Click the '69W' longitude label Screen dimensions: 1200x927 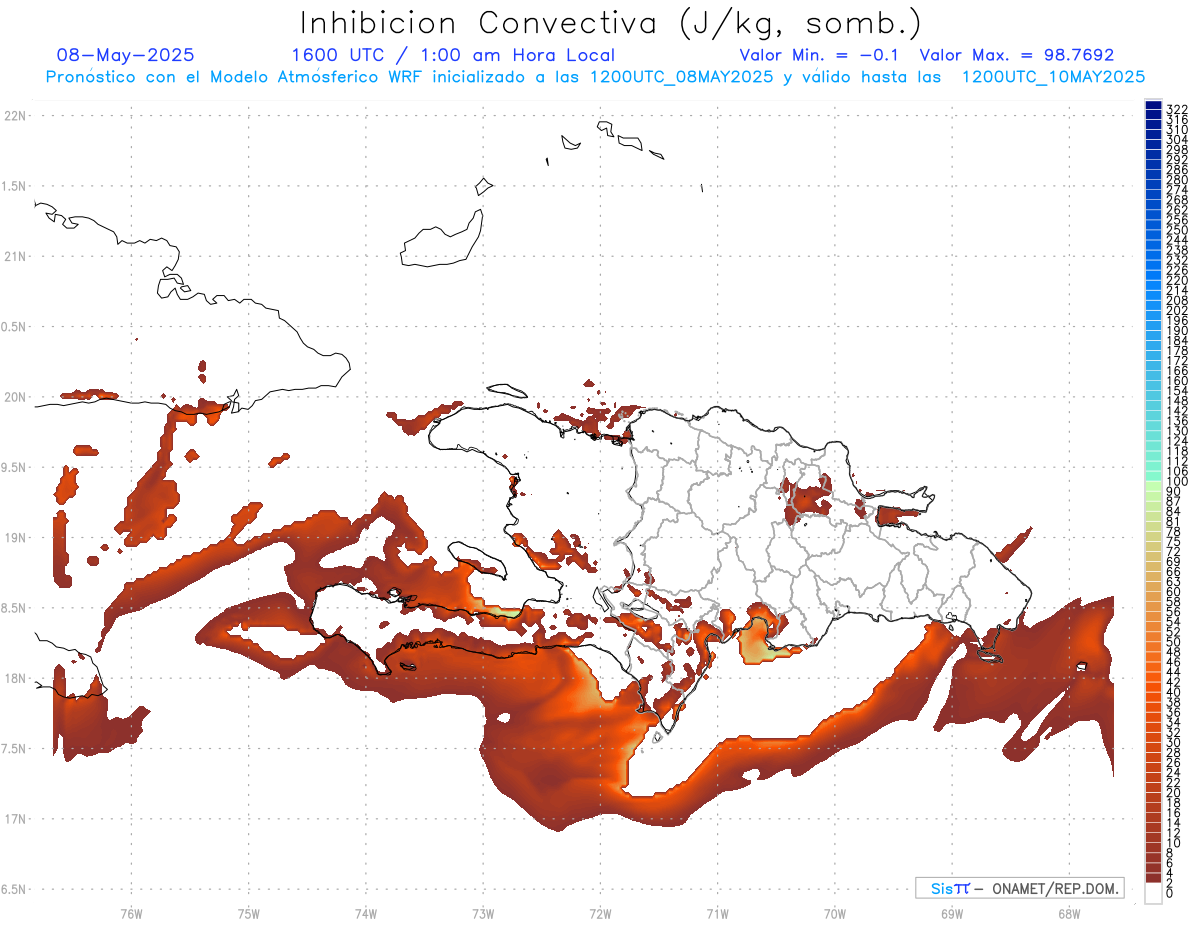click(952, 912)
